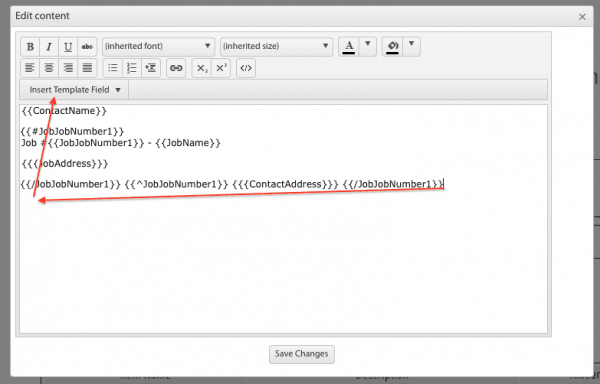The image size is (600, 384).
Task: Center align the text
Action: pos(49,68)
